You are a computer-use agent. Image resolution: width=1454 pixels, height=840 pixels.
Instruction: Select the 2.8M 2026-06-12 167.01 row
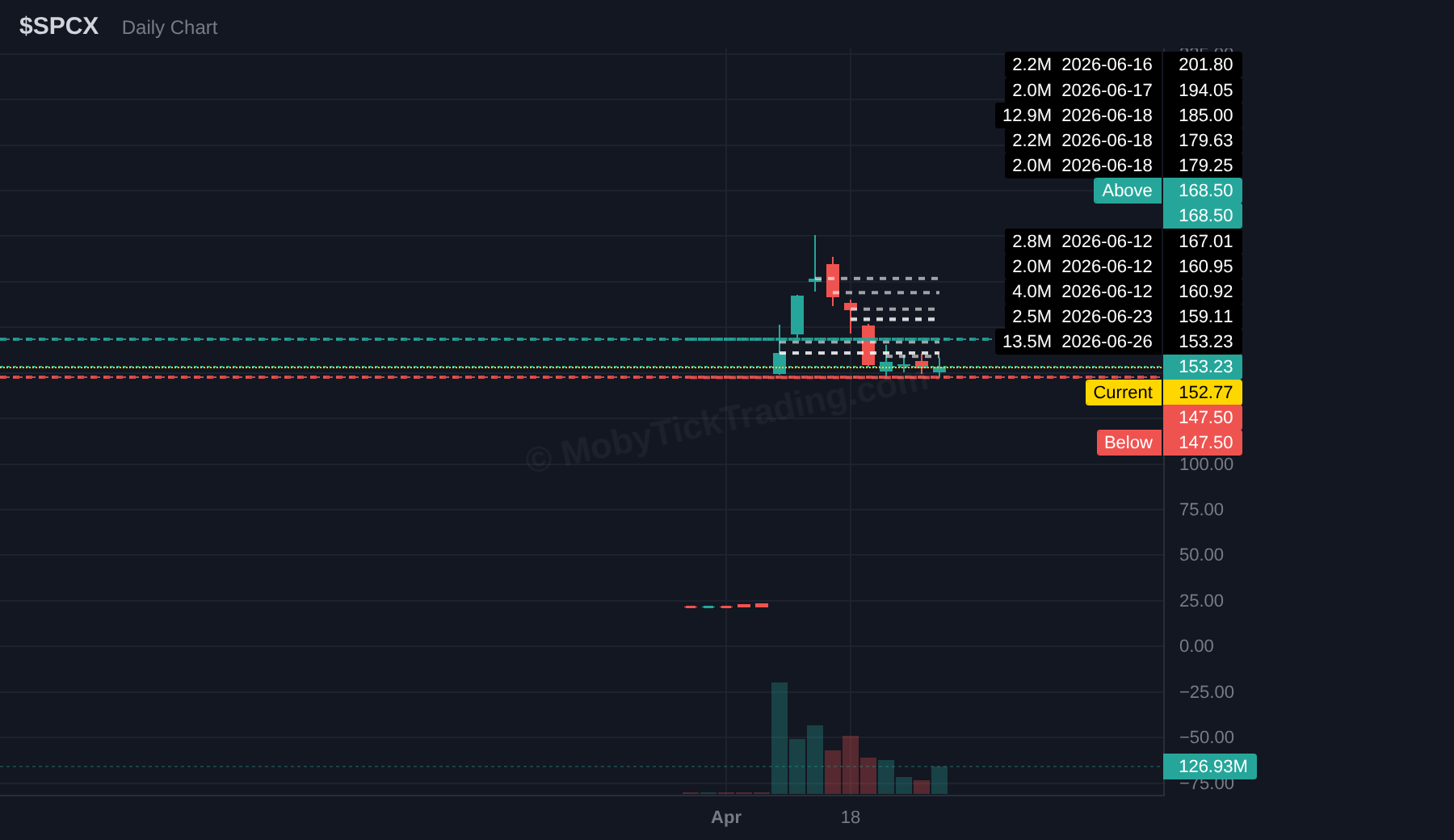(1123, 241)
